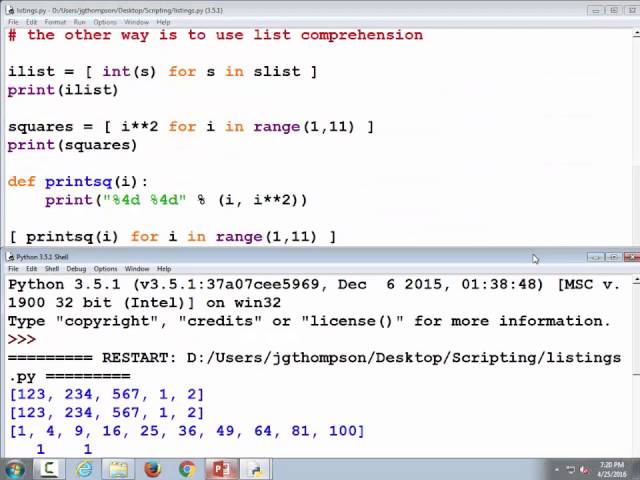Open Shell menu in Python Shell window

pos(52,269)
